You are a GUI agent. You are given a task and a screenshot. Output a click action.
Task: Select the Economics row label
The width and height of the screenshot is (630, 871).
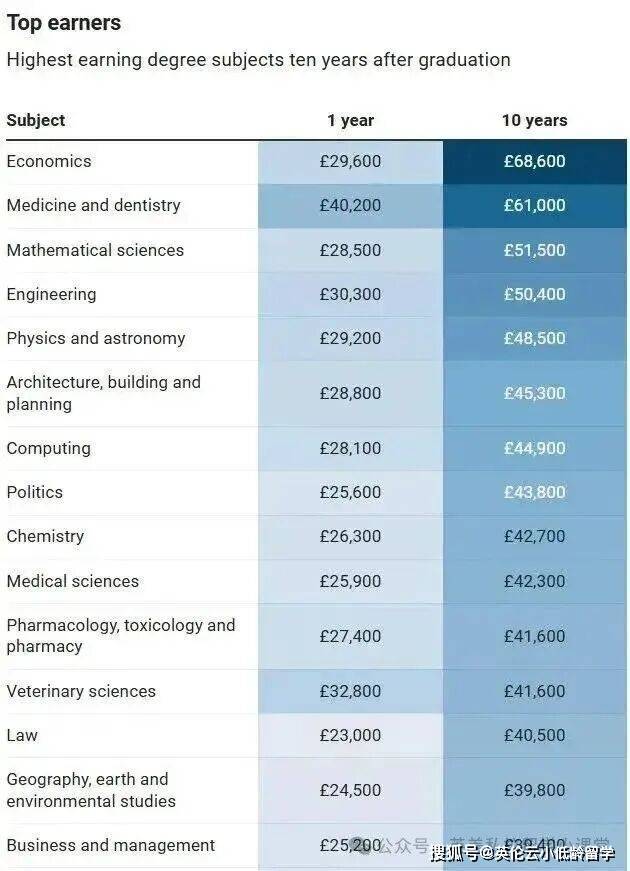coord(49,161)
